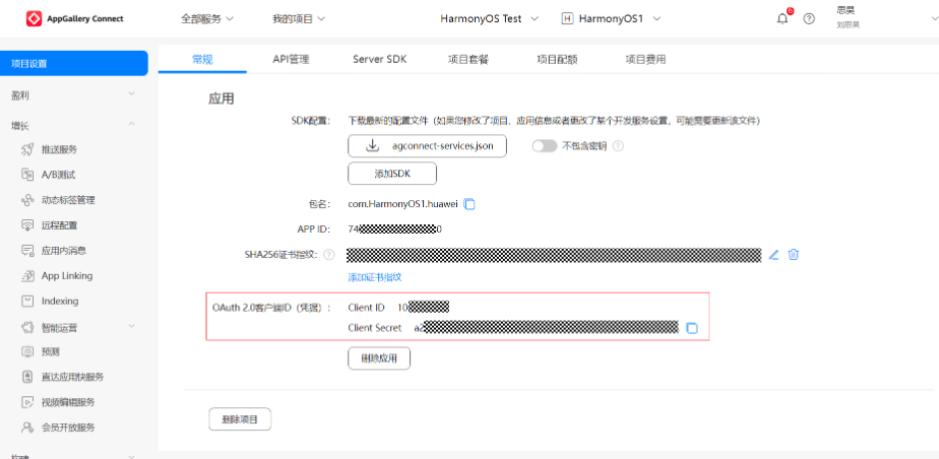This screenshot has height=459, width=939.
Task: Open the 全部服务 dropdown
Action: pos(207,19)
